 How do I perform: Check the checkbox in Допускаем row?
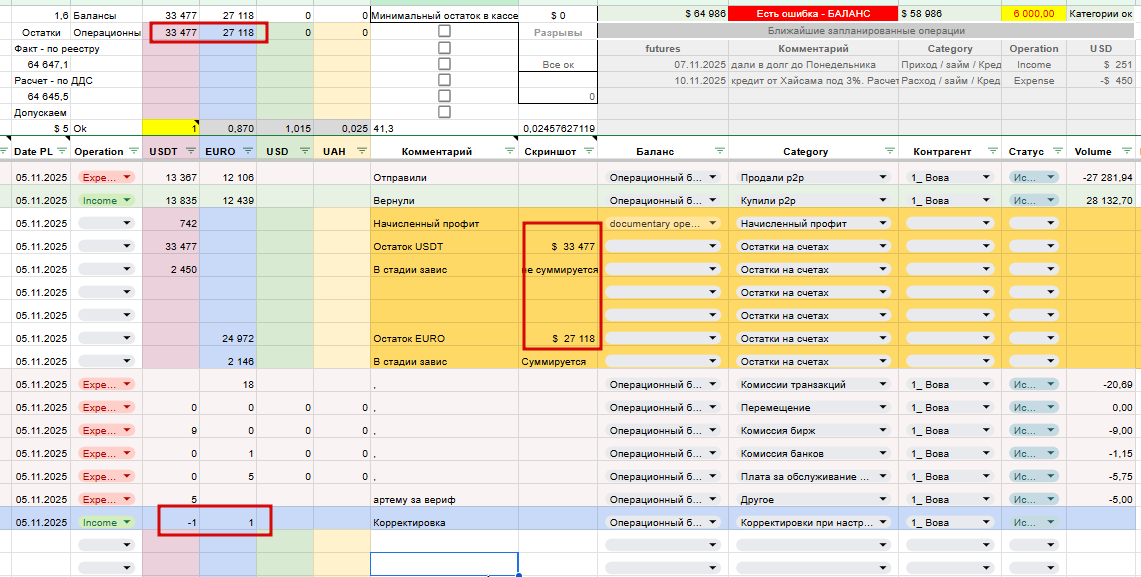coord(444,112)
